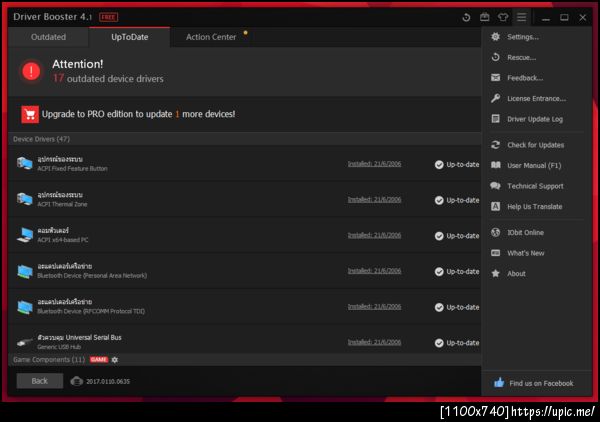600x422 pixels.
Task: Click the Facebook thumbs-up icon
Action: [x=499, y=383]
